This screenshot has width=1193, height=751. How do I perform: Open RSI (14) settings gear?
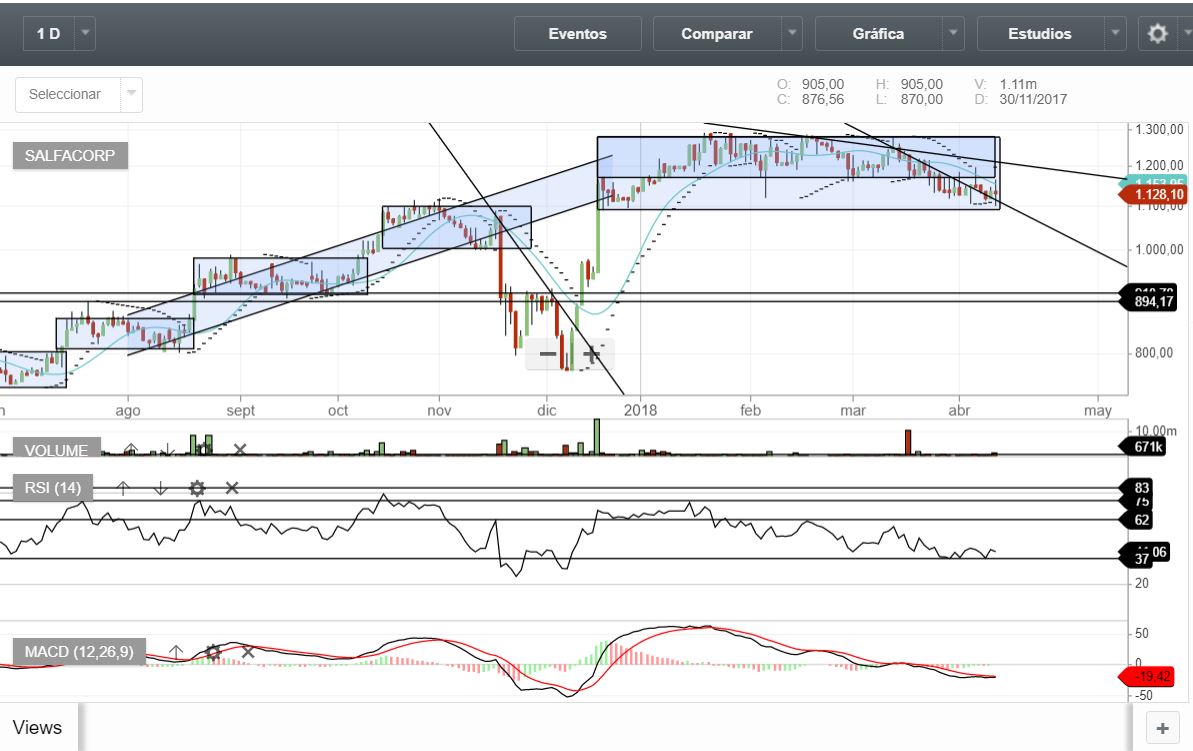(197, 488)
